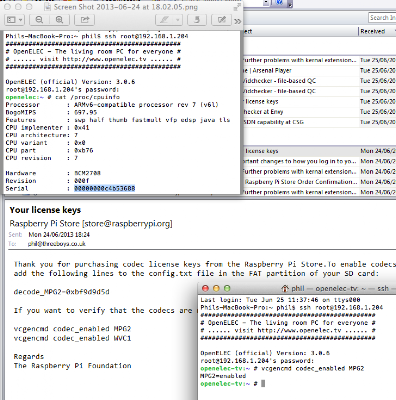Click the dropdown arrow beside Received column

[395, 31]
